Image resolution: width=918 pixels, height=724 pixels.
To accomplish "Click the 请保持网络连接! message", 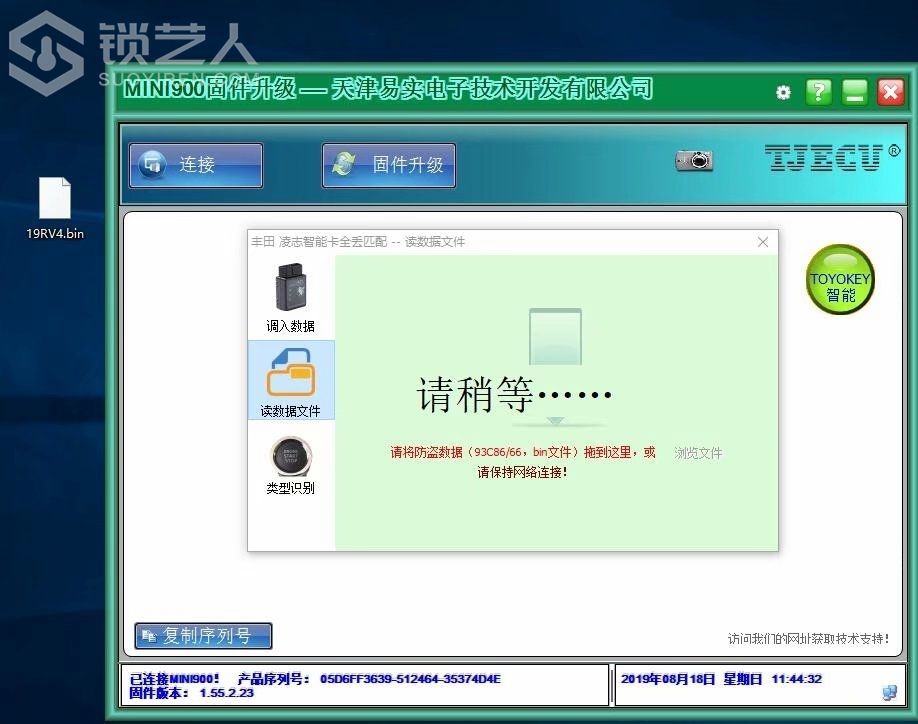I will pos(522,472).
